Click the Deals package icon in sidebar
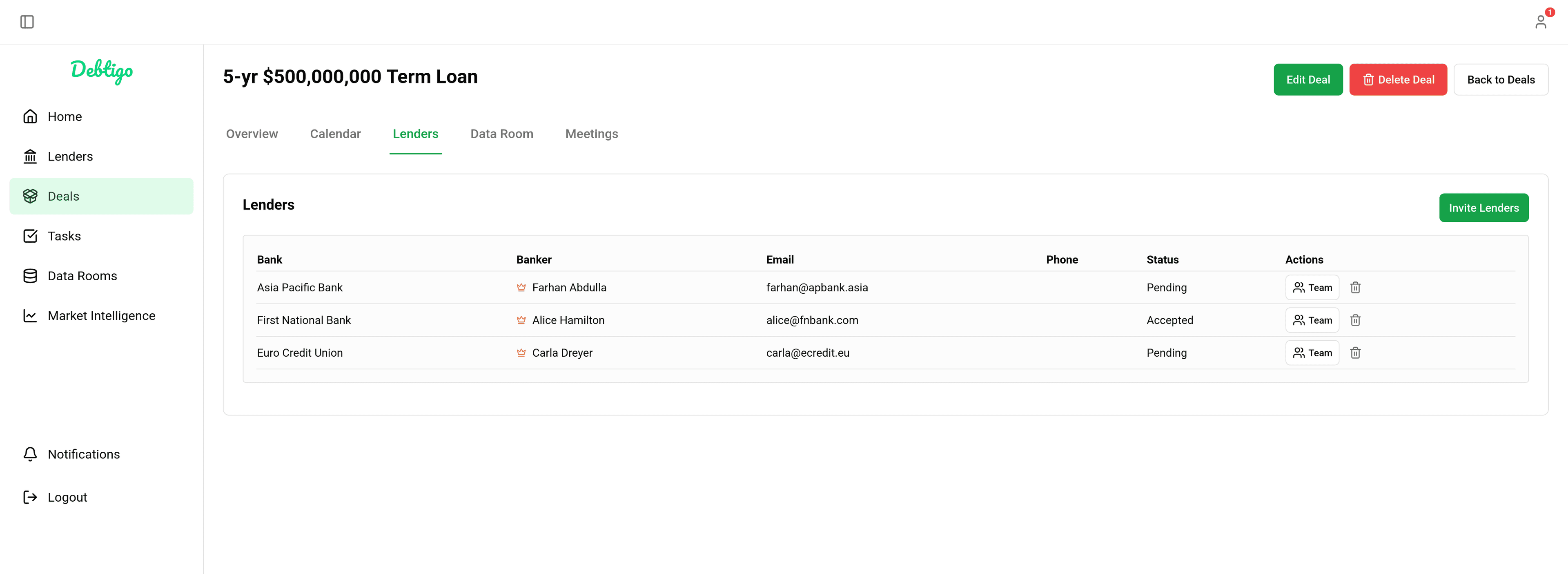 (31, 196)
